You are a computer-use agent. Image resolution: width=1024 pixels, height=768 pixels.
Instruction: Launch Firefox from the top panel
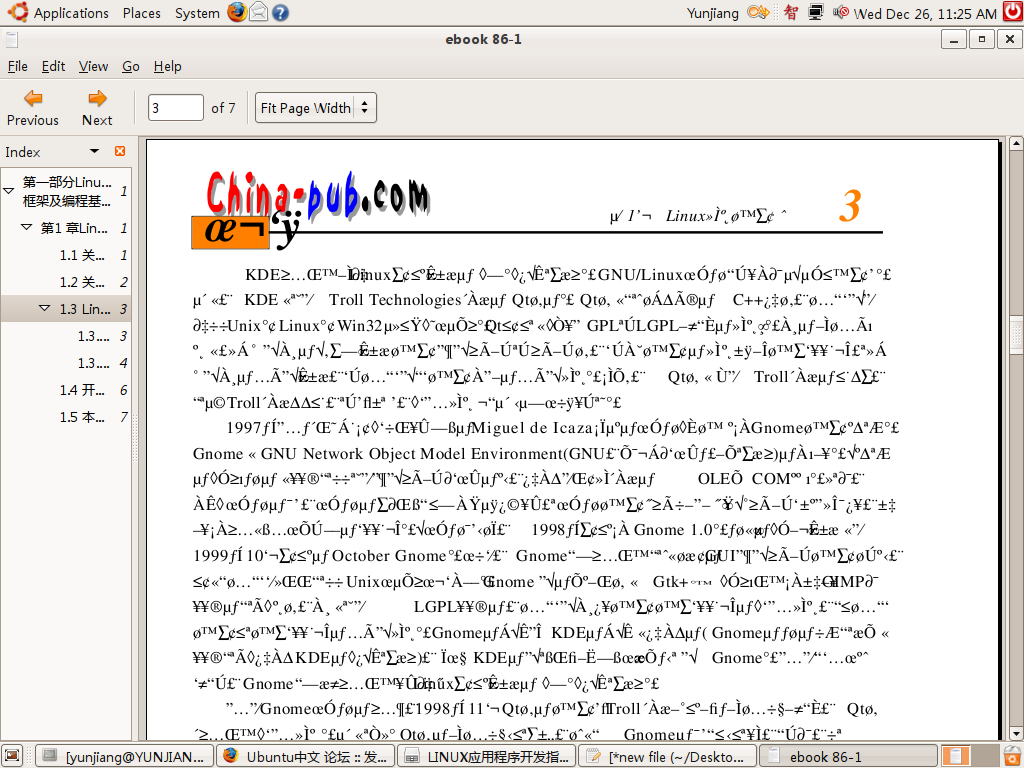pos(236,12)
